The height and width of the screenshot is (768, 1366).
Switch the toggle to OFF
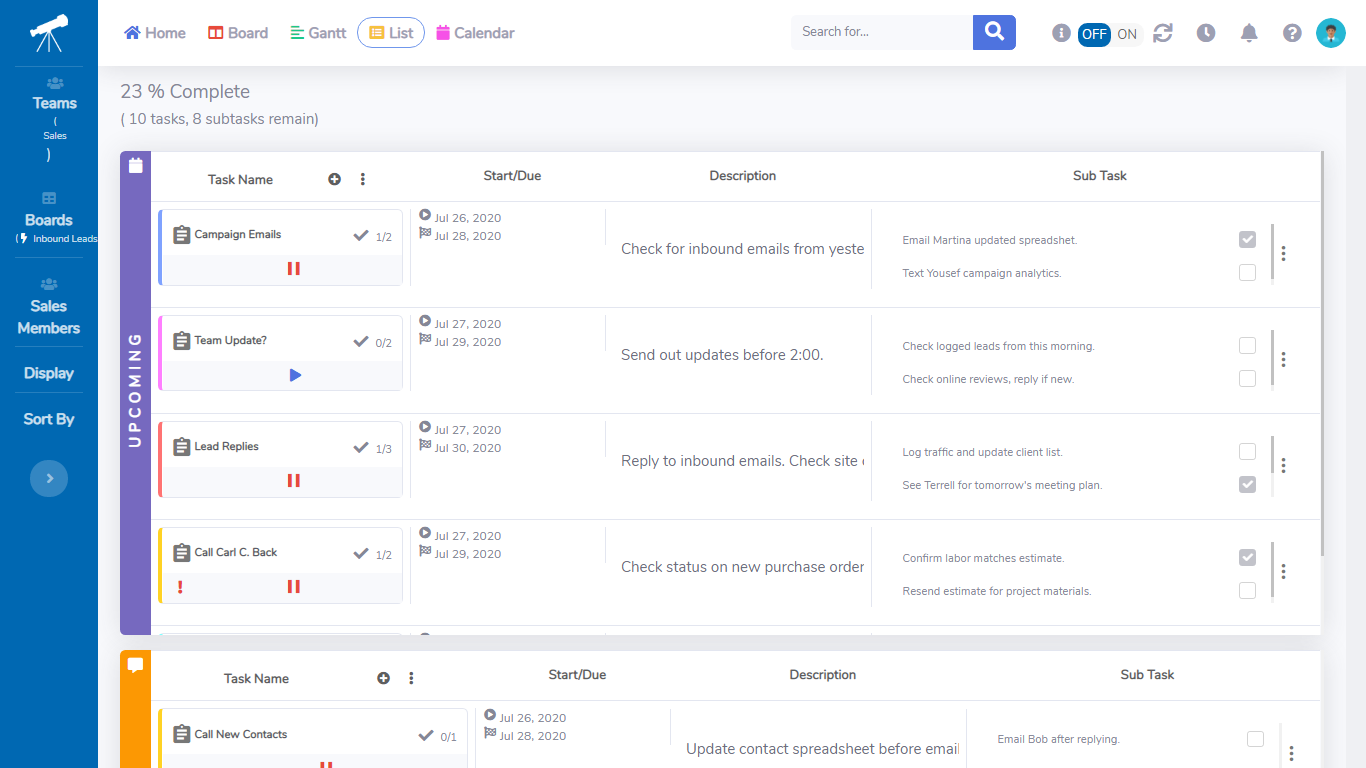(x=1094, y=34)
